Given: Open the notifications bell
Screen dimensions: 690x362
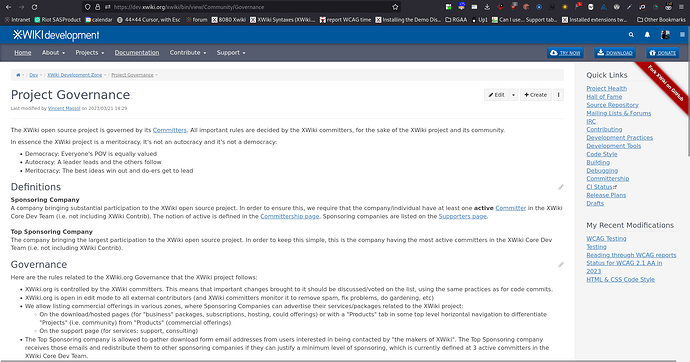Looking at the screenshot, I should (647, 35).
